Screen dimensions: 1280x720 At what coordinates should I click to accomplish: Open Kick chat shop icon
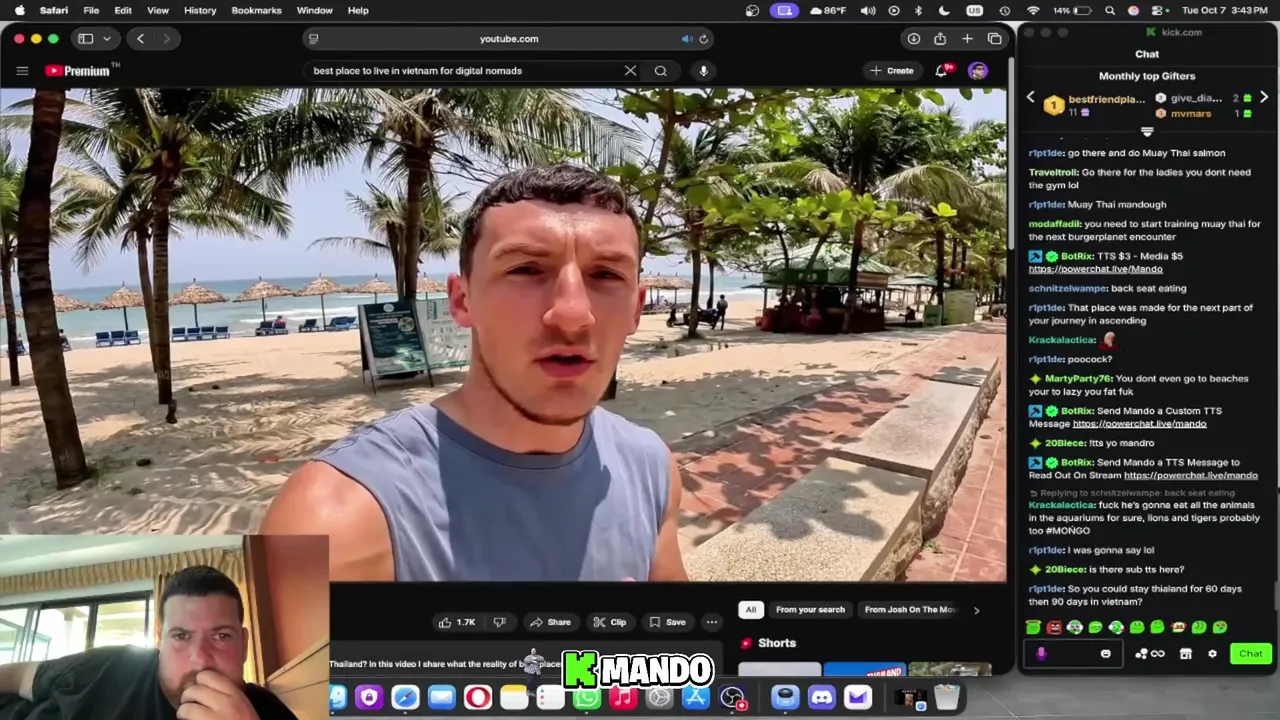(x=1185, y=654)
